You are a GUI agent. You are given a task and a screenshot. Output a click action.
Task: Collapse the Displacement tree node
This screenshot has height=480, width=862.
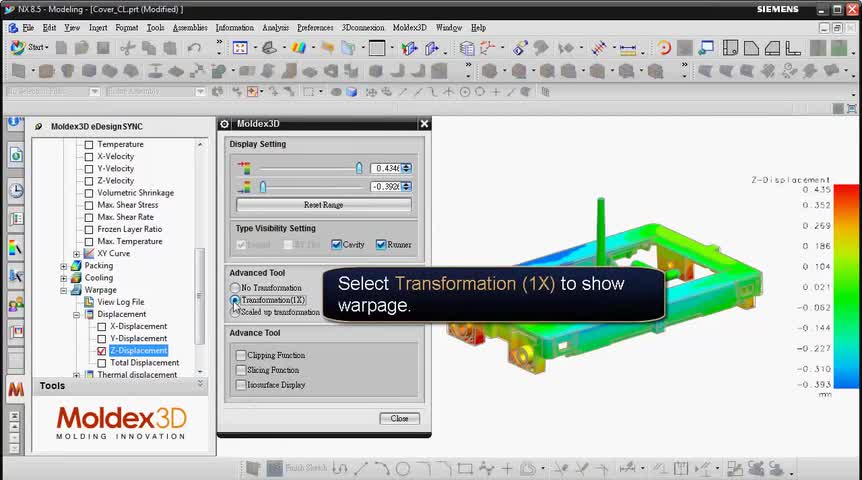(76, 315)
